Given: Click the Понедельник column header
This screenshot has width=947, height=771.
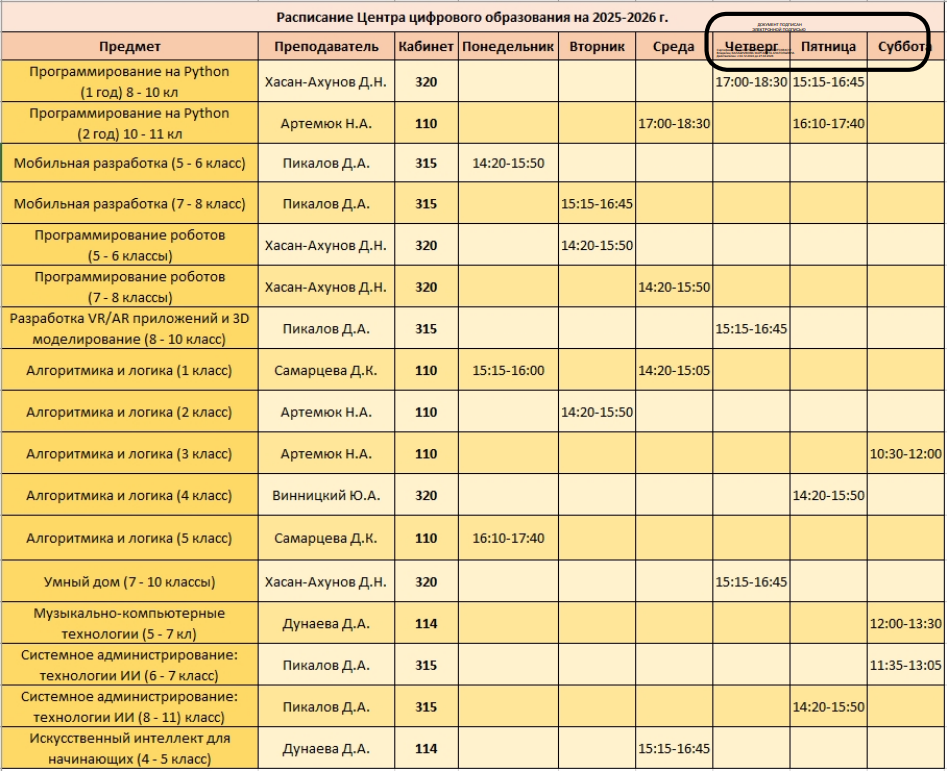Looking at the screenshot, I should (x=506, y=45).
